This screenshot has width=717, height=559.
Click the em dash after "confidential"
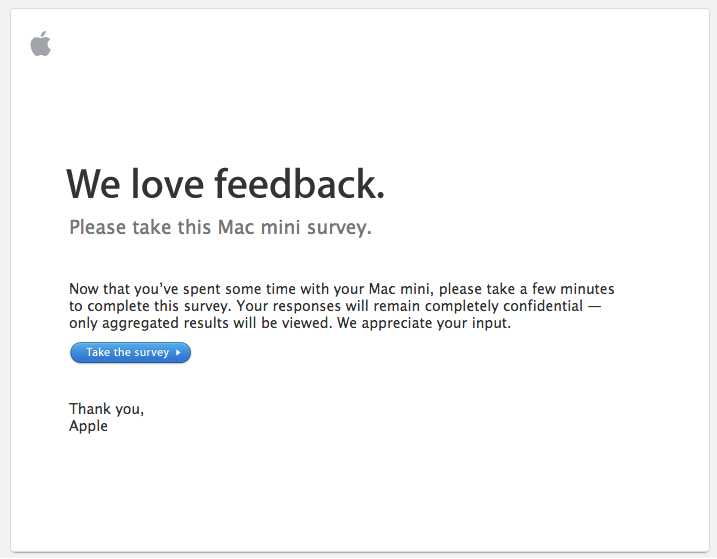(594, 306)
